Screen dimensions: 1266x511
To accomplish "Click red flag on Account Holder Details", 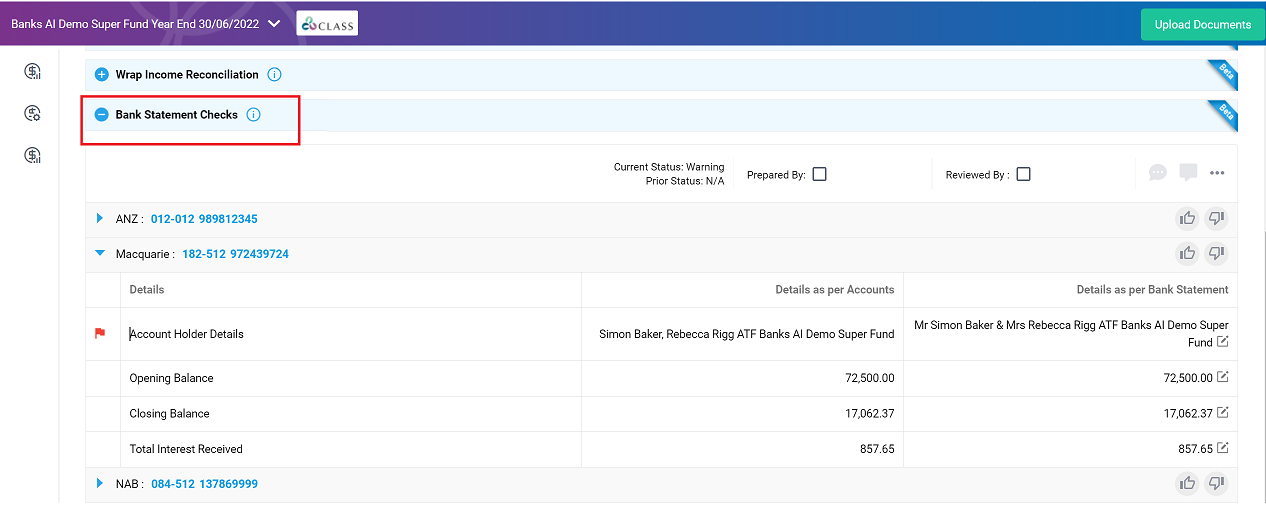I will pos(100,334).
